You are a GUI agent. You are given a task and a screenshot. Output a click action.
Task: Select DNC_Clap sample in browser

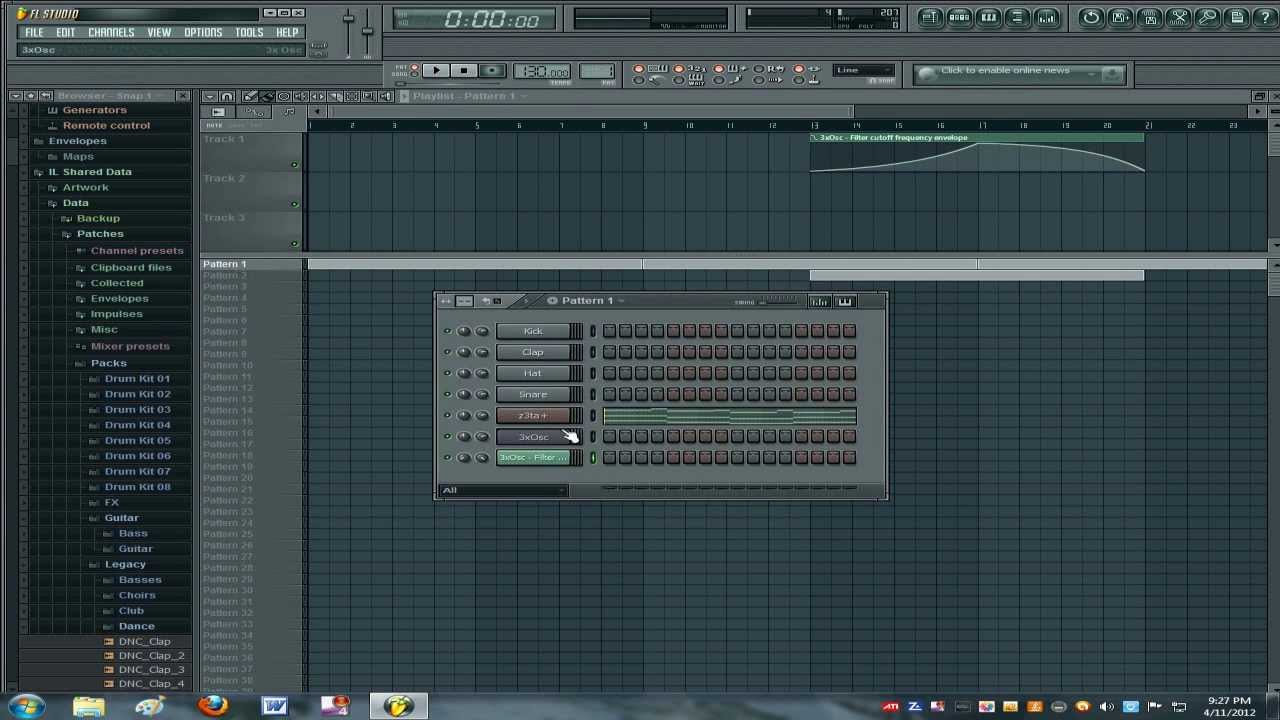144,642
